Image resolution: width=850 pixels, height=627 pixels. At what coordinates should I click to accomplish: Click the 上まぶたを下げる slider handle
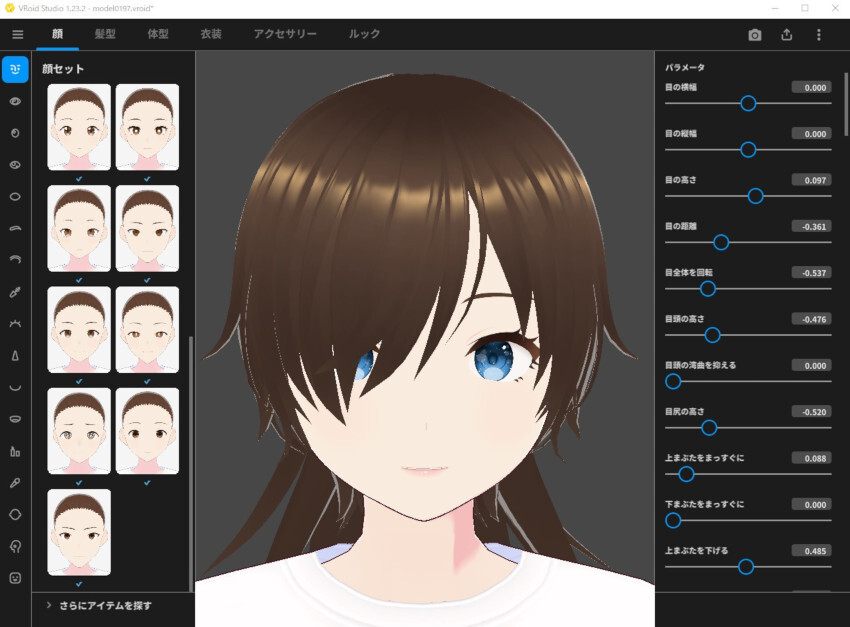745,566
